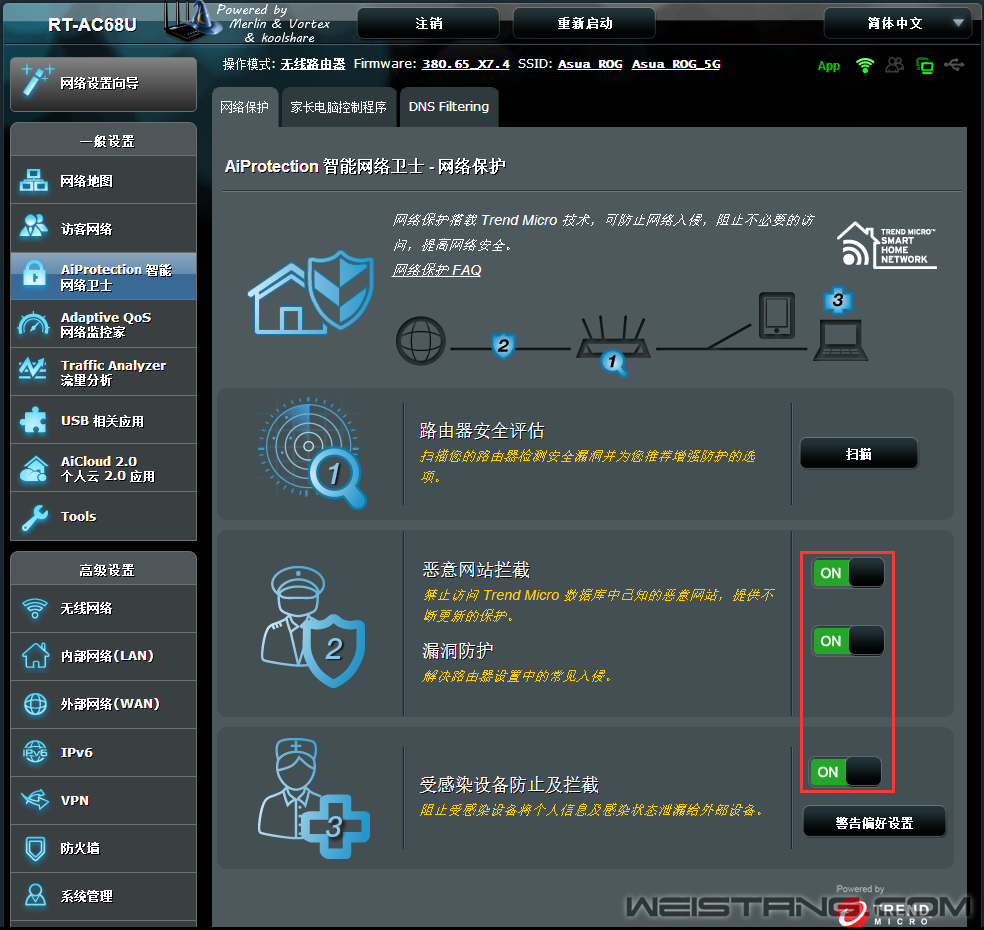Viewport: 984px width, 930px height.
Task: Click the 恶意网站拦截 heading text
Action: 476,570
